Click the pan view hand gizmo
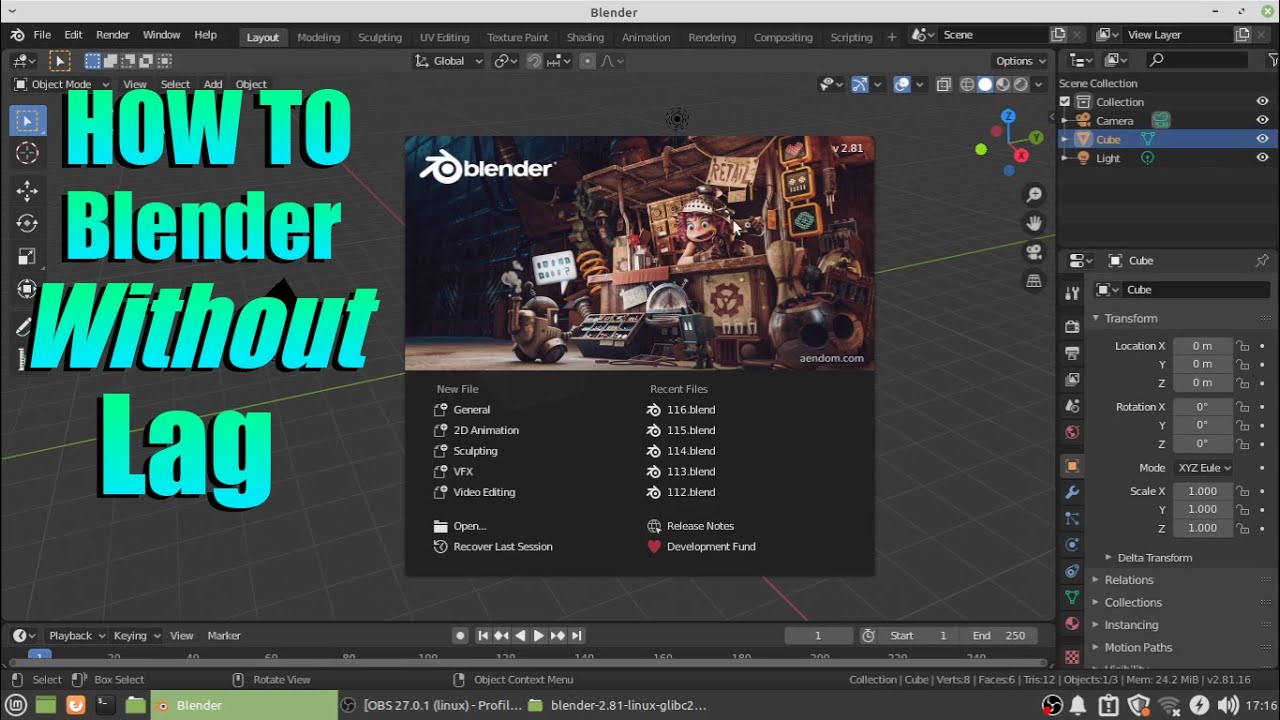The height and width of the screenshot is (720, 1280). (1035, 223)
